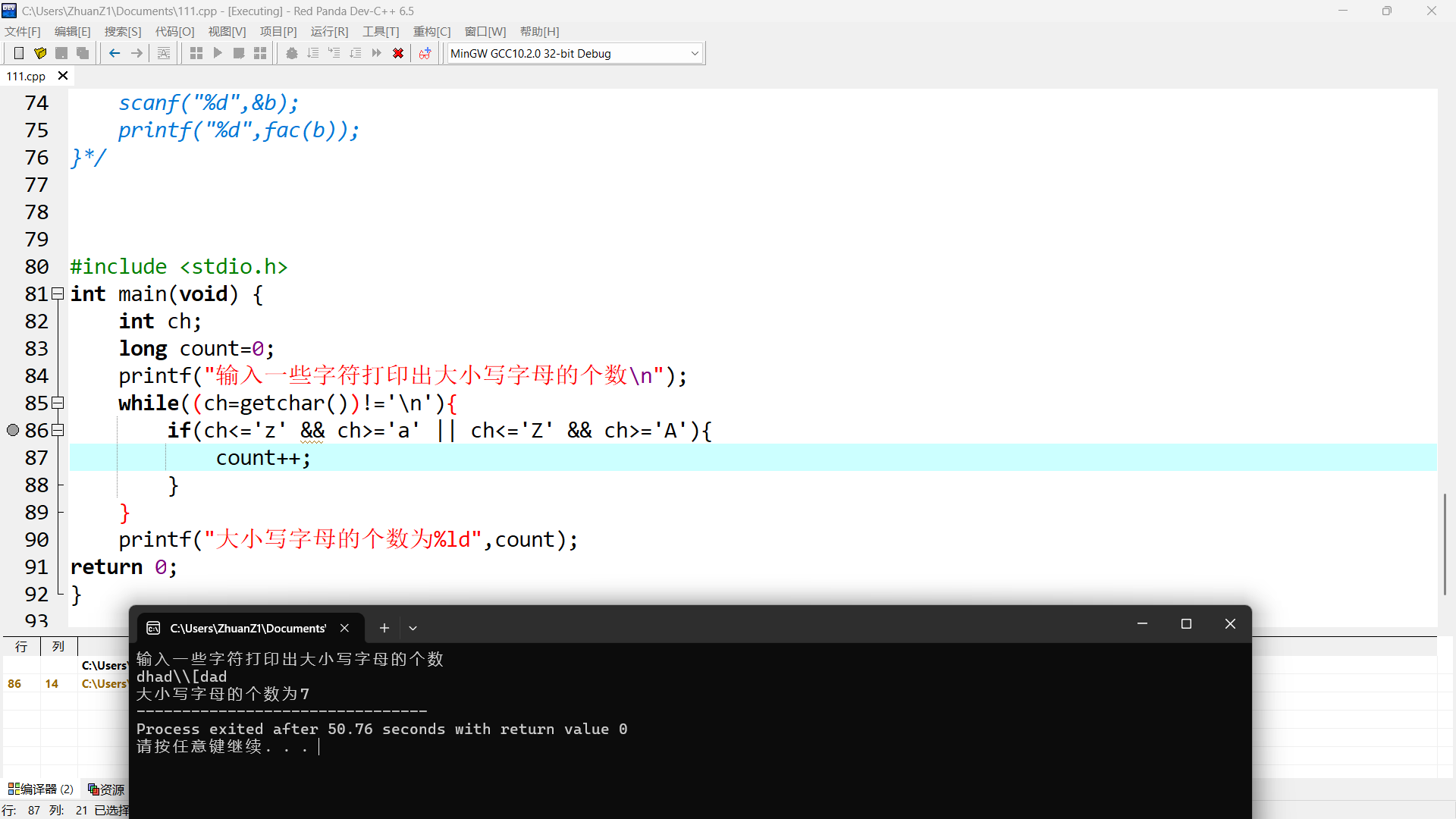Open the 运行[R] menu
The image size is (1456, 819).
[x=329, y=31]
